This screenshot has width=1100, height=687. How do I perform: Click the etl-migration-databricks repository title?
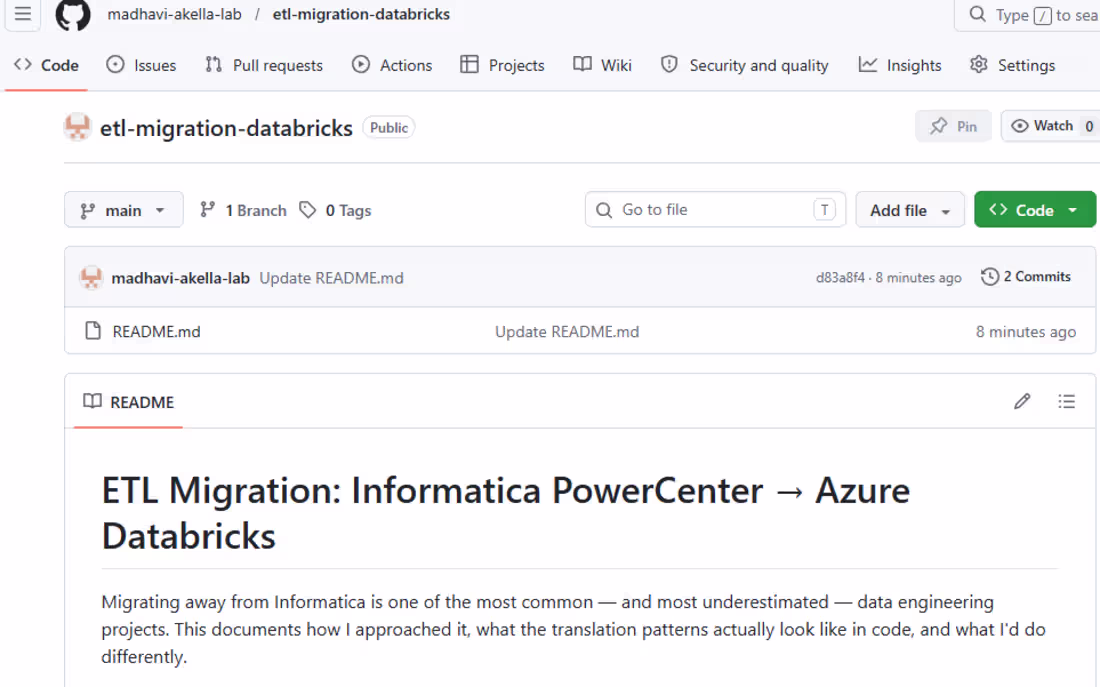(x=227, y=128)
